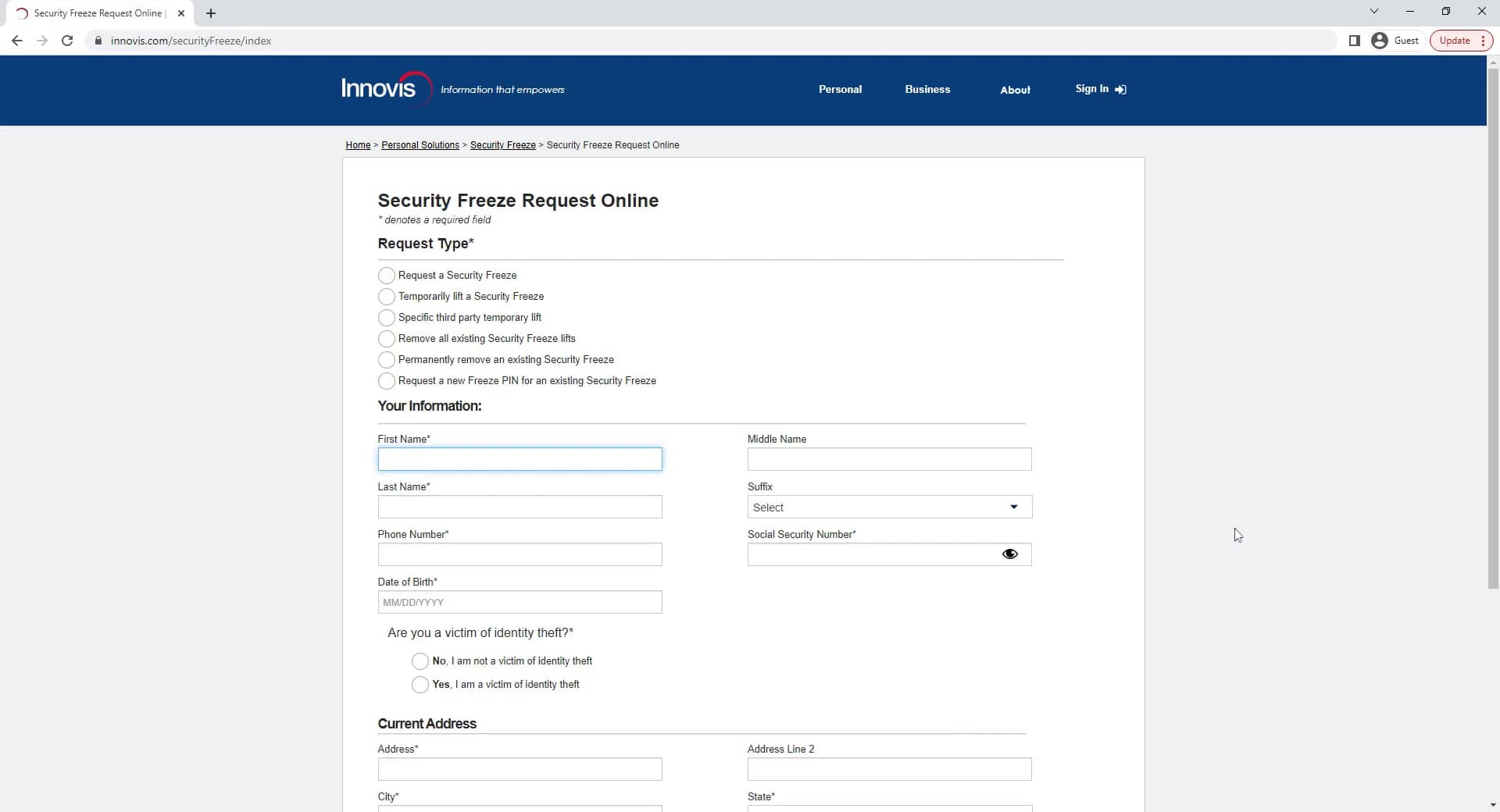Click the Last Name input field
The height and width of the screenshot is (812, 1500).
coord(520,507)
